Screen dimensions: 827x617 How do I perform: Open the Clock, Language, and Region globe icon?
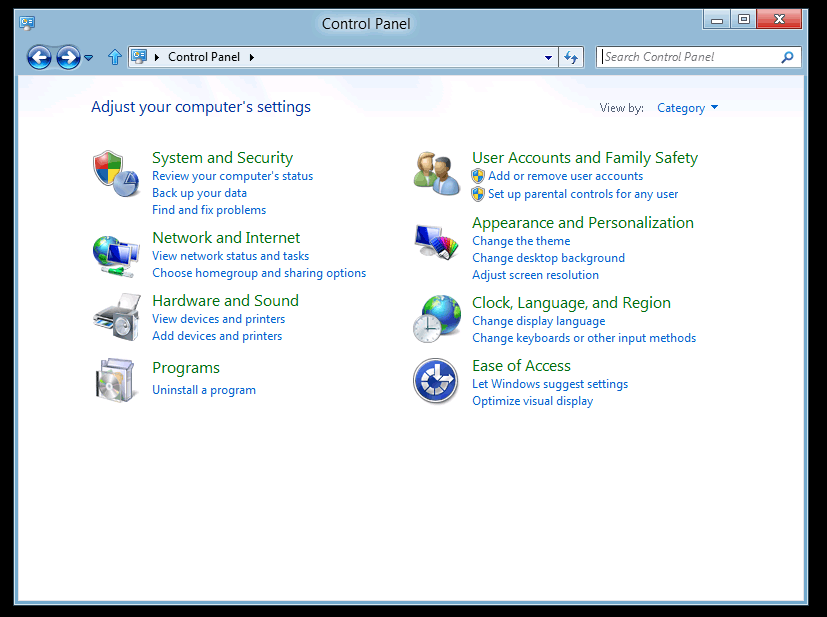coord(437,319)
